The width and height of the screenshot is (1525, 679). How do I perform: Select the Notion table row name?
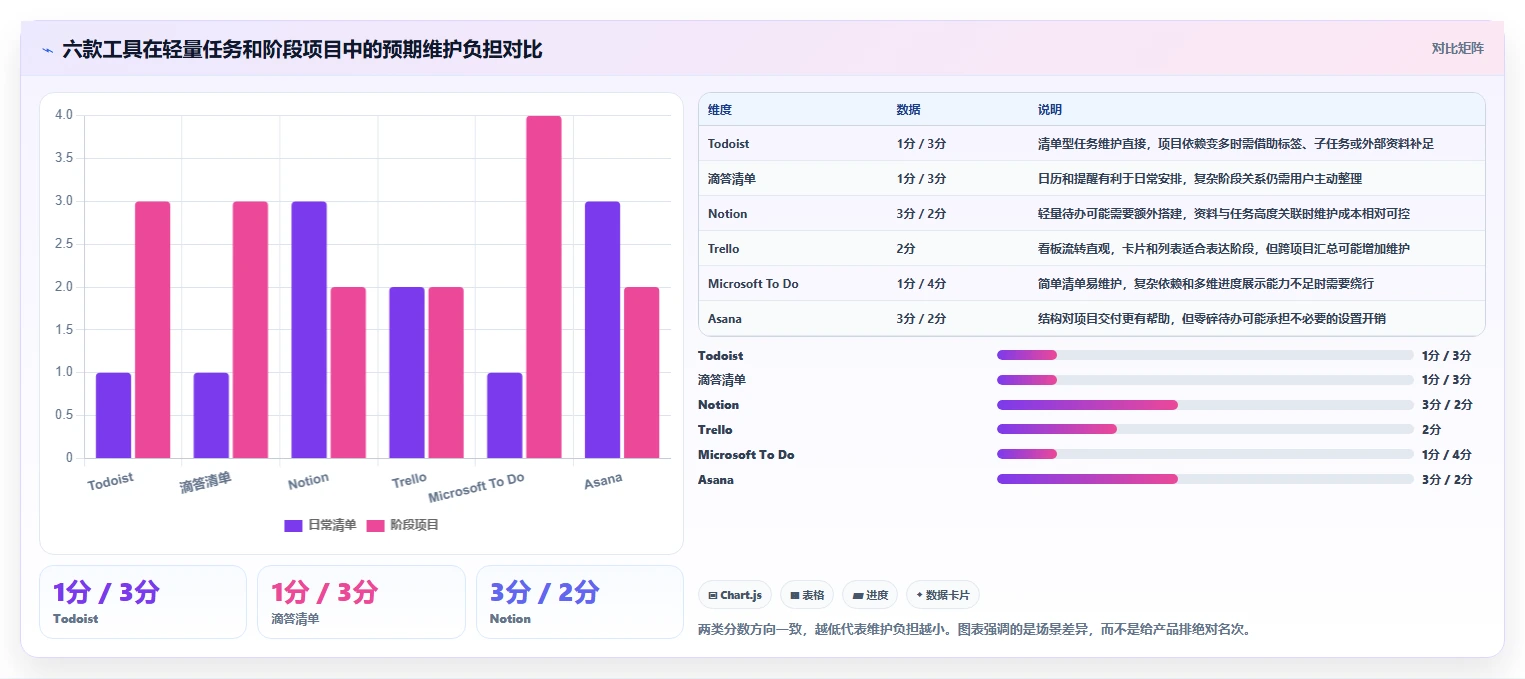[727, 214]
